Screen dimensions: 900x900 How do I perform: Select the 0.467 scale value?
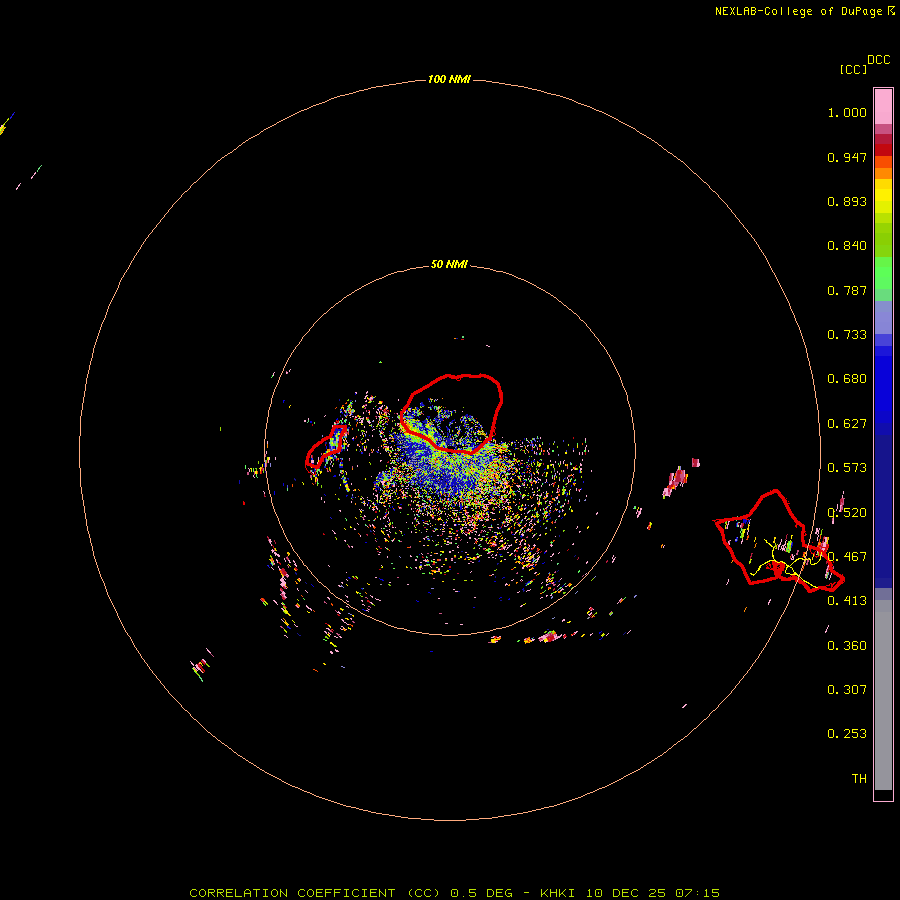pos(847,557)
